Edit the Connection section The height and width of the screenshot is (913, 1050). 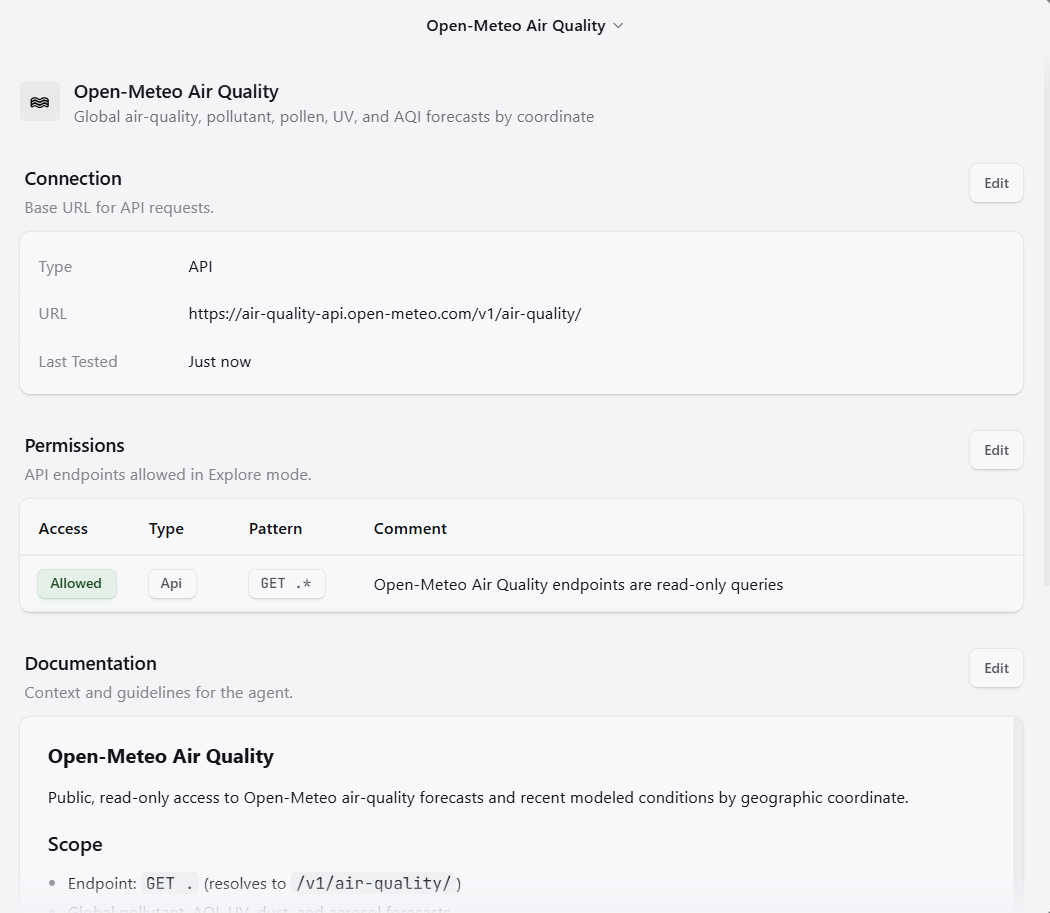pos(996,183)
